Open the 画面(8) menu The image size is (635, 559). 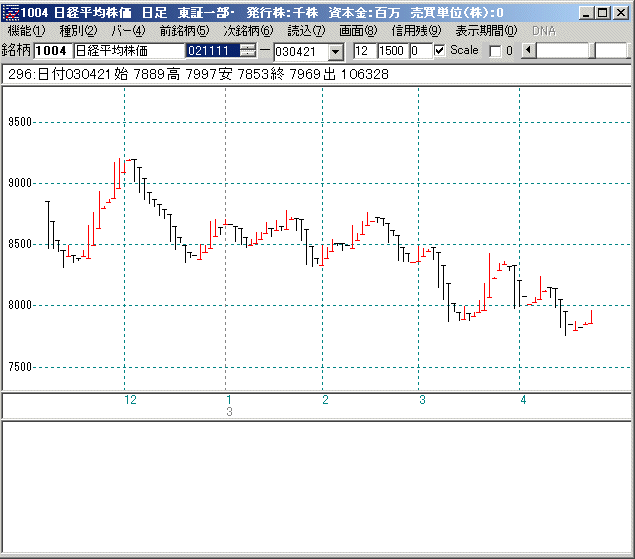tap(358, 31)
